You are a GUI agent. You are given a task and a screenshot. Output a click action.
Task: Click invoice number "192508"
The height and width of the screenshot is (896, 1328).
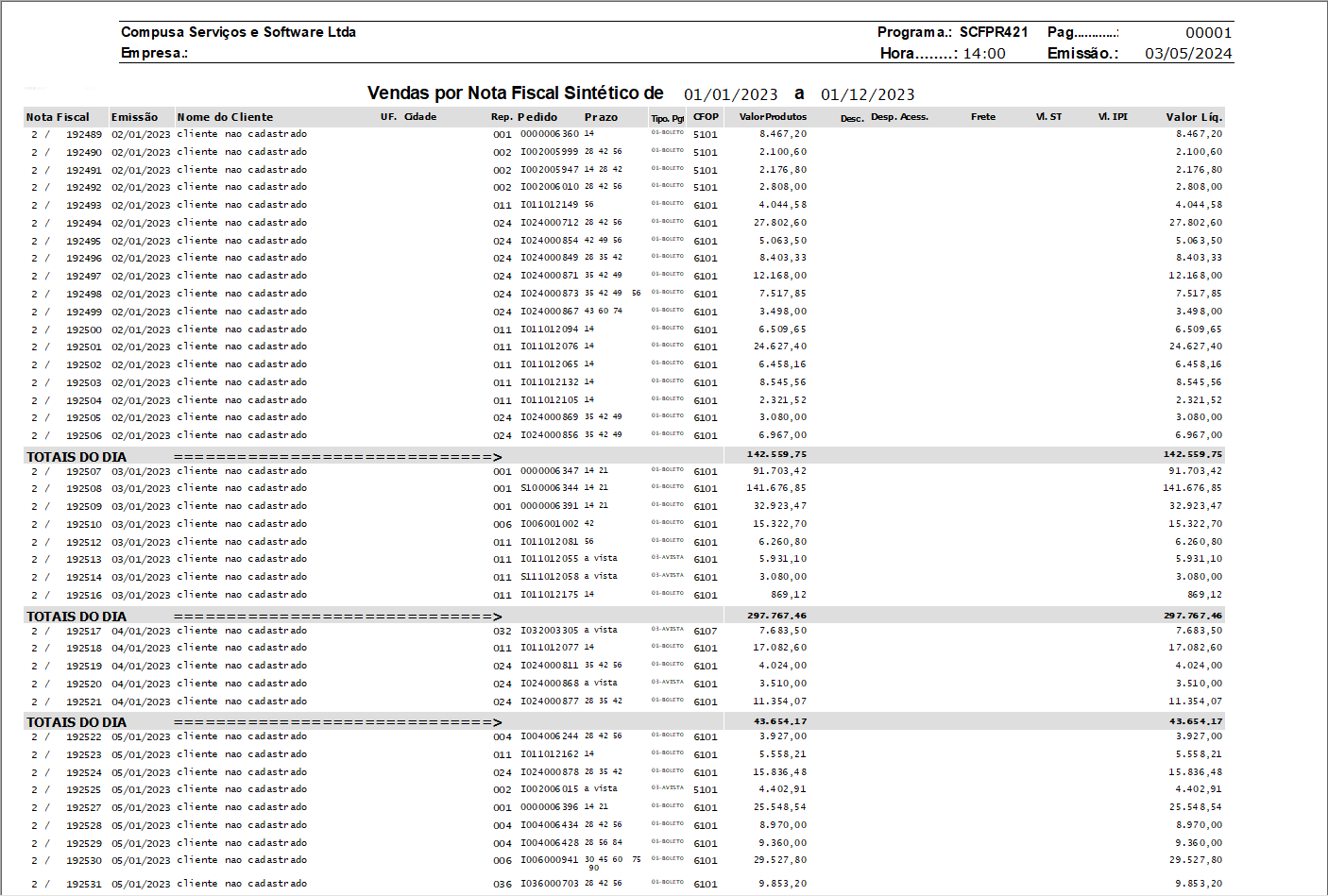(x=84, y=489)
